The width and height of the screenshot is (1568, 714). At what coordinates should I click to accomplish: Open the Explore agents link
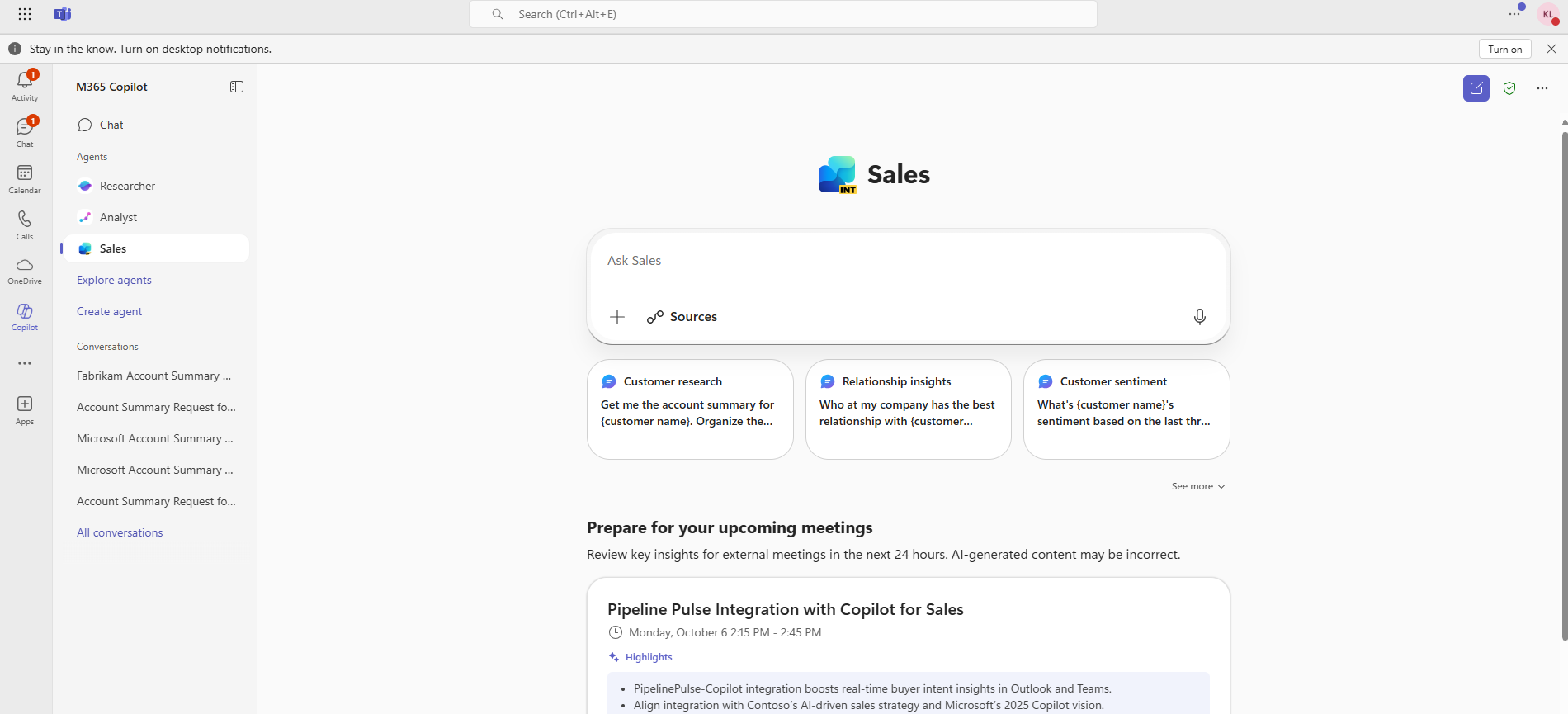tap(114, 280)
